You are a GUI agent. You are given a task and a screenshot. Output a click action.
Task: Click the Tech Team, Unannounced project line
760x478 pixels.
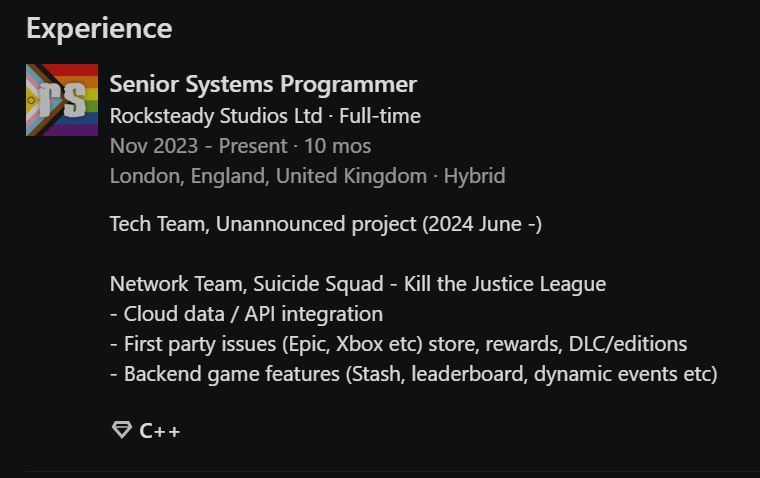click(326, 224)
